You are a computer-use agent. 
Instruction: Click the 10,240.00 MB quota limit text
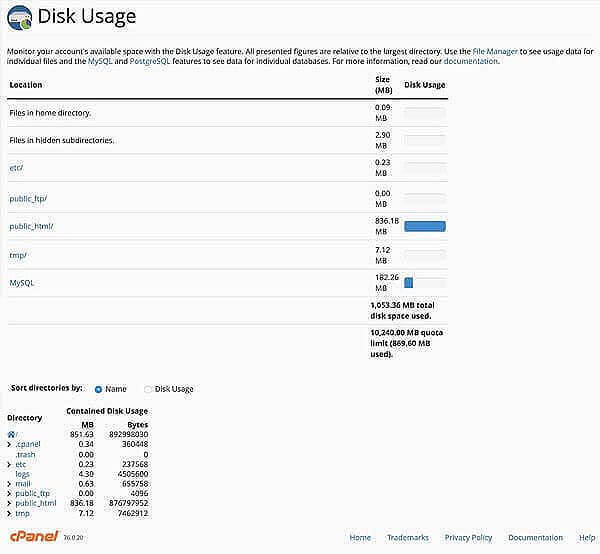pyautogui.click(x=406, y=343)
